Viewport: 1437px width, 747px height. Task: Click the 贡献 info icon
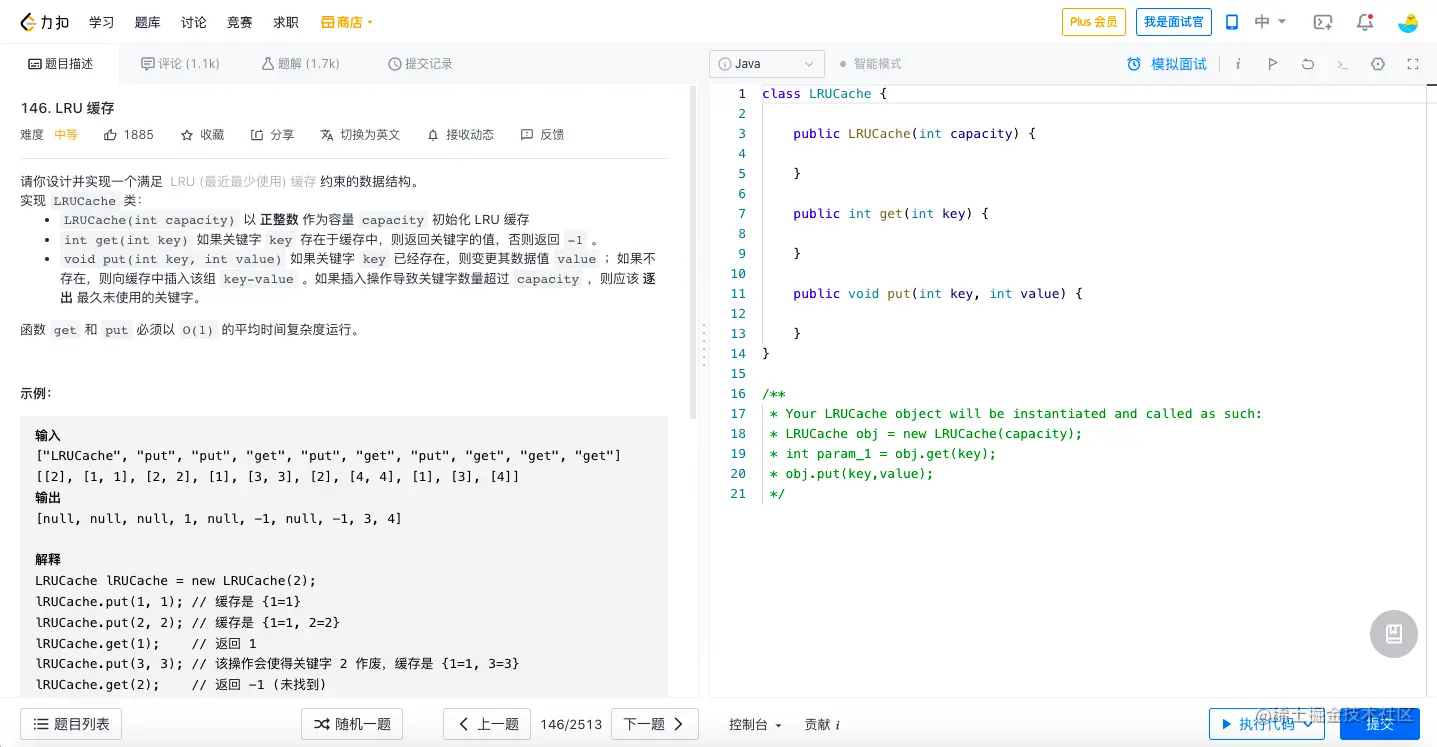[838, 725]
